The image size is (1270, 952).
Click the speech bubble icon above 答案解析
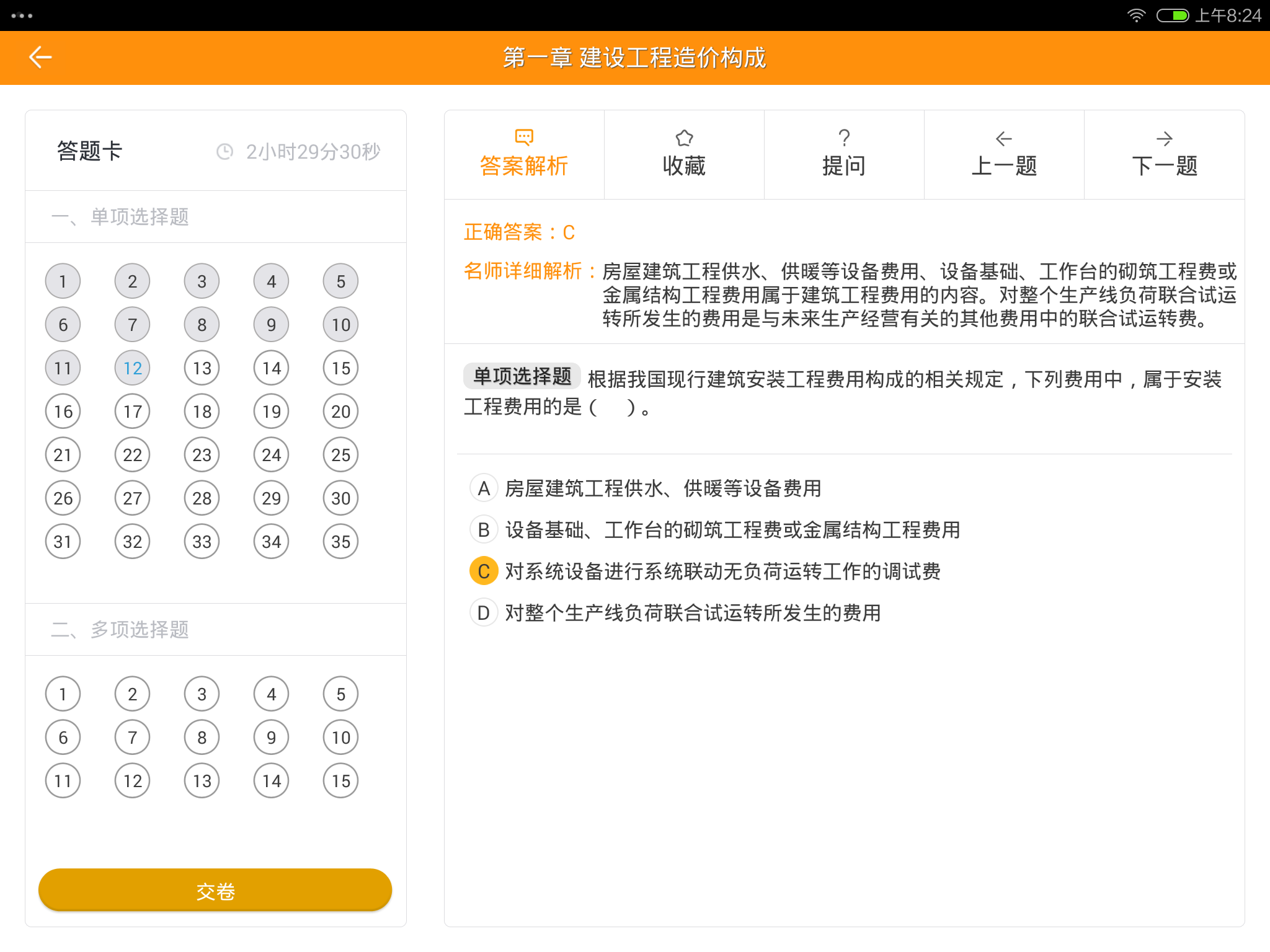coord(524,137)
